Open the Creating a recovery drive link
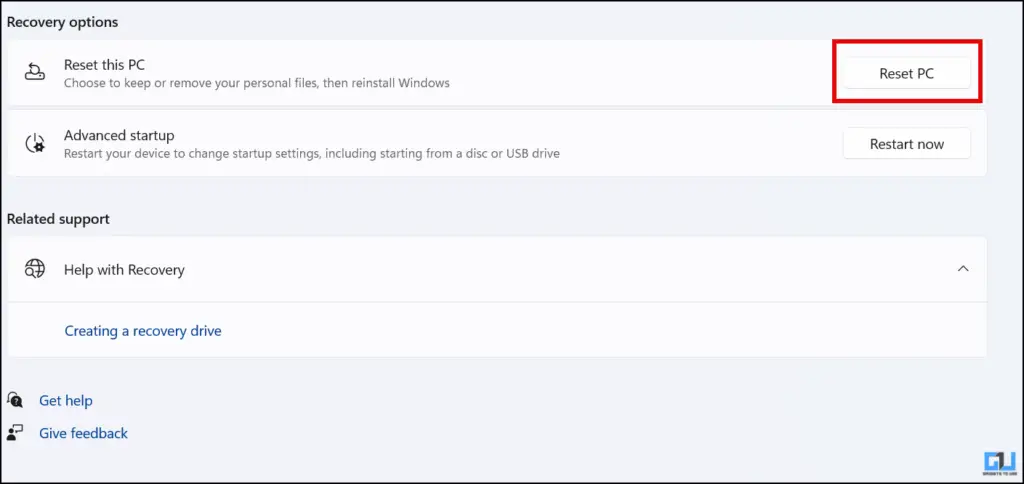This screenshot has width=1024, height=484. tap(143, 331)
